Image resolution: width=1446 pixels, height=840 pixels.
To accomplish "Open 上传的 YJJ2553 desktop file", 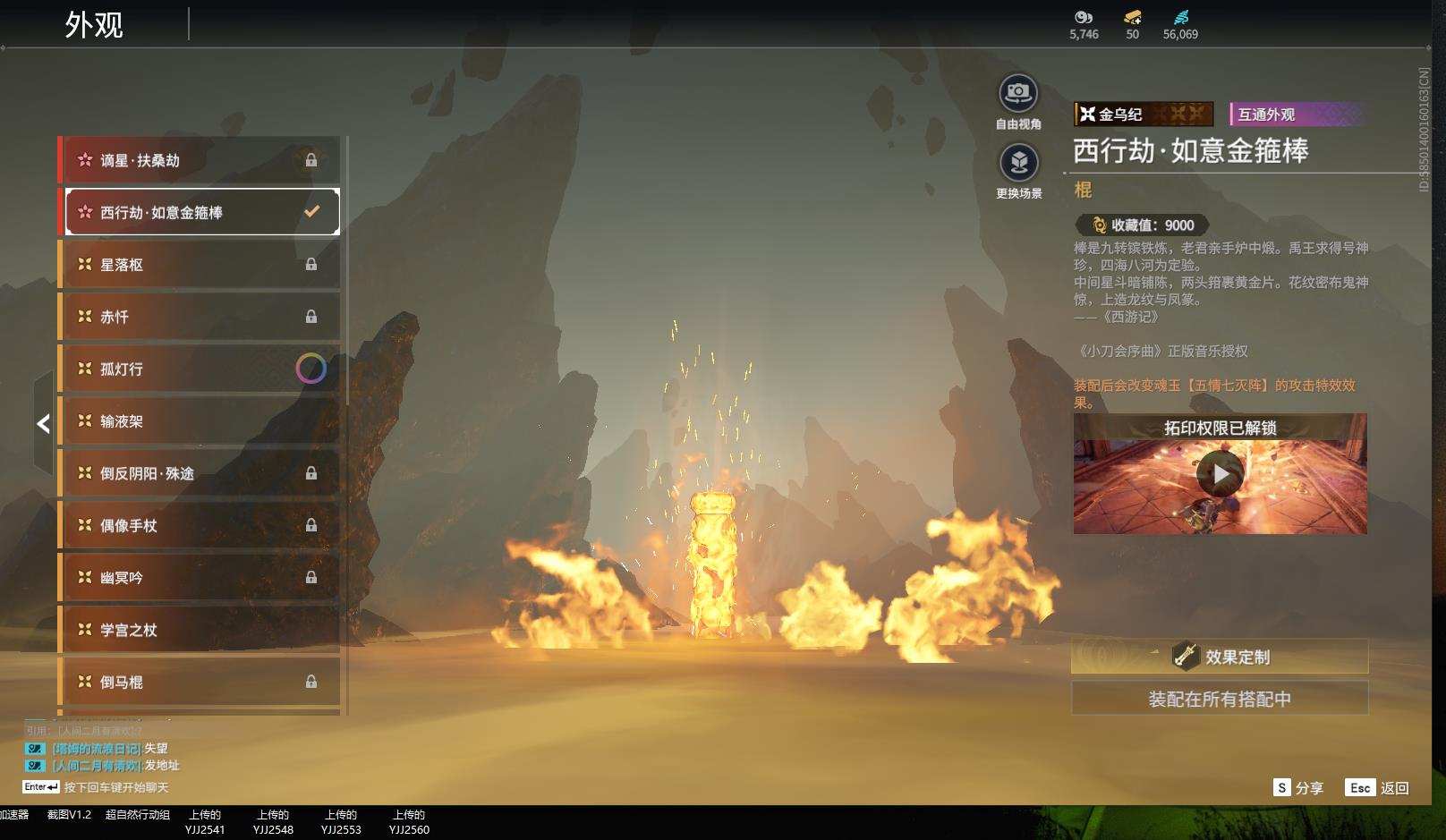I will tap(341, 822).
